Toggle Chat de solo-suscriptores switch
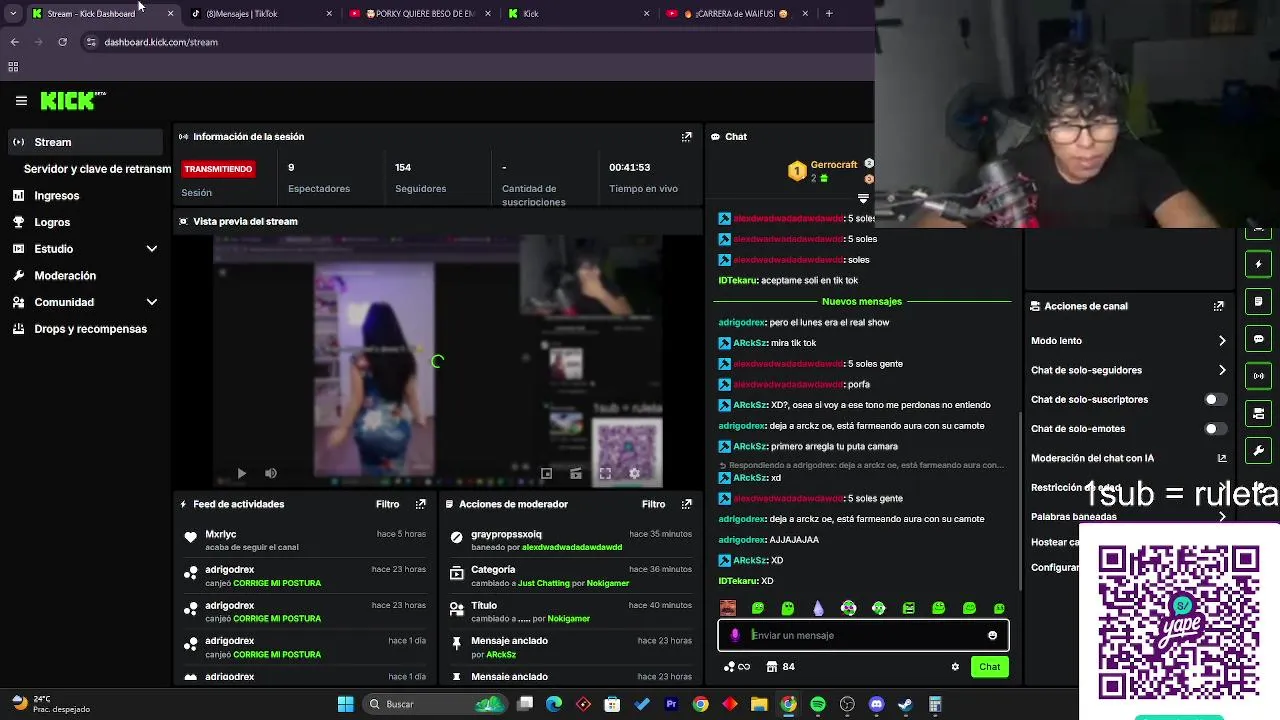The width and height of the screenshot is (1280, 720). pos(1214,399)
